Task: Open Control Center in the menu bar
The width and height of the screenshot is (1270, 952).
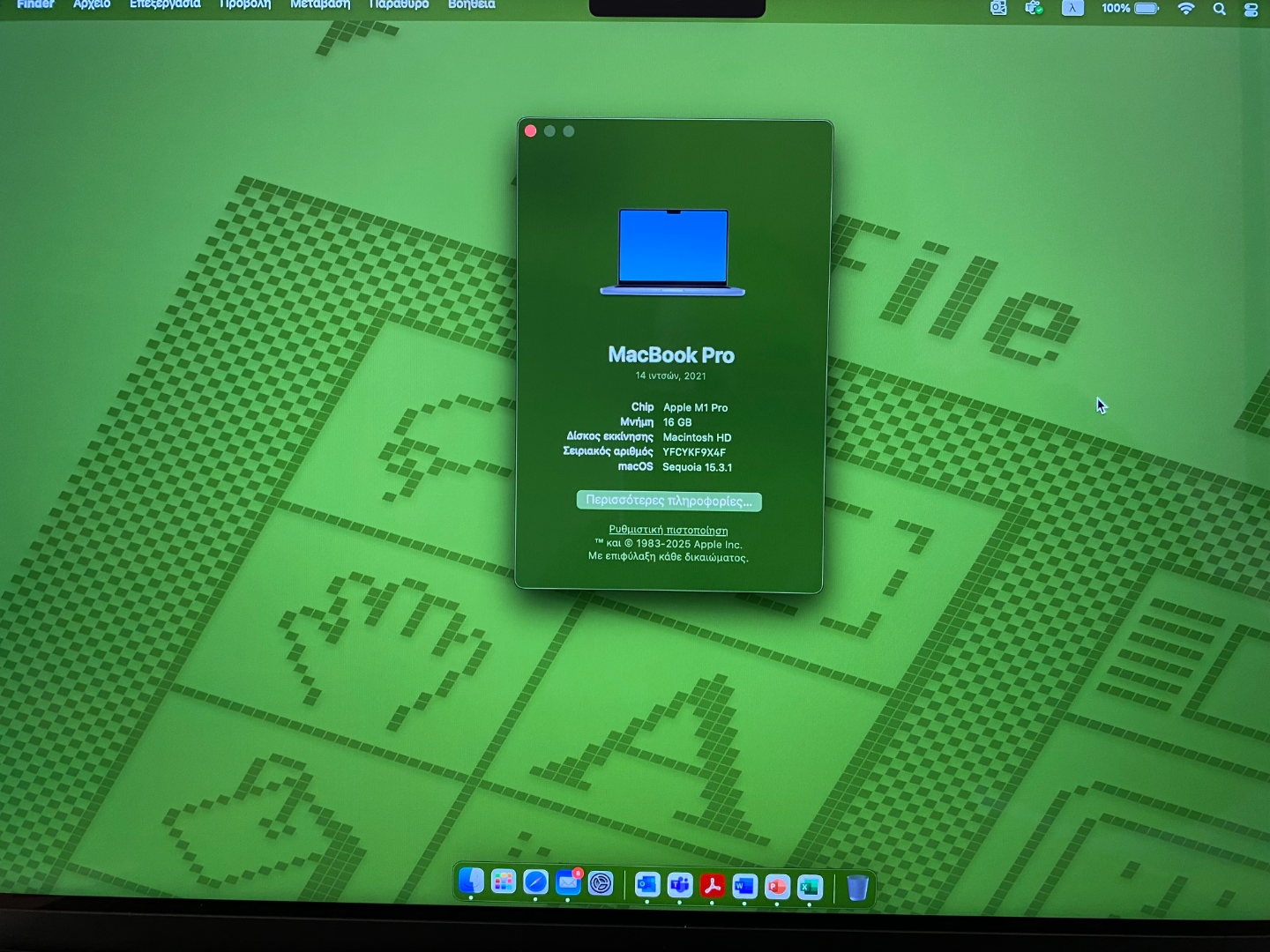Action: 1251,10
